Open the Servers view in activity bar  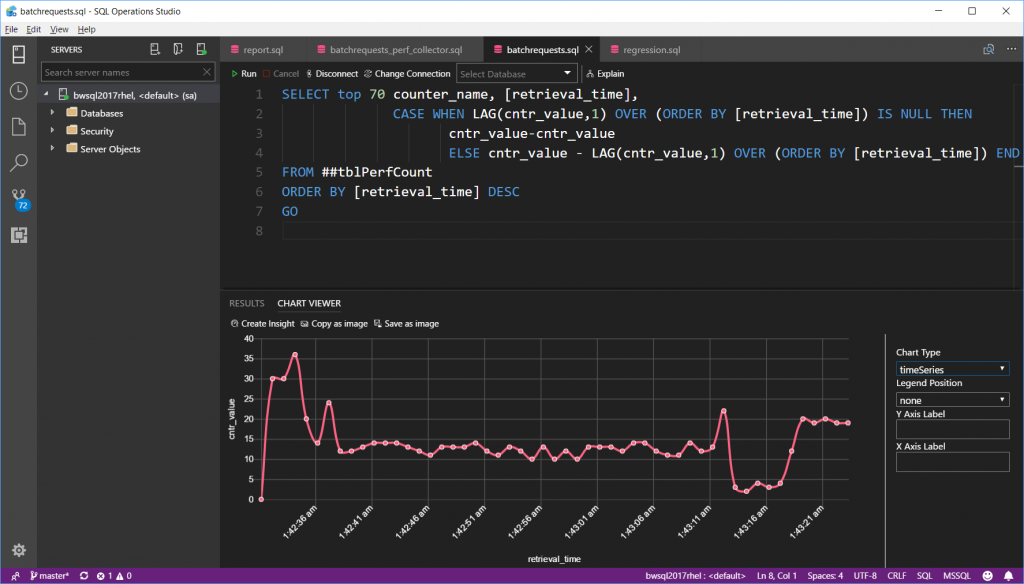18,53
